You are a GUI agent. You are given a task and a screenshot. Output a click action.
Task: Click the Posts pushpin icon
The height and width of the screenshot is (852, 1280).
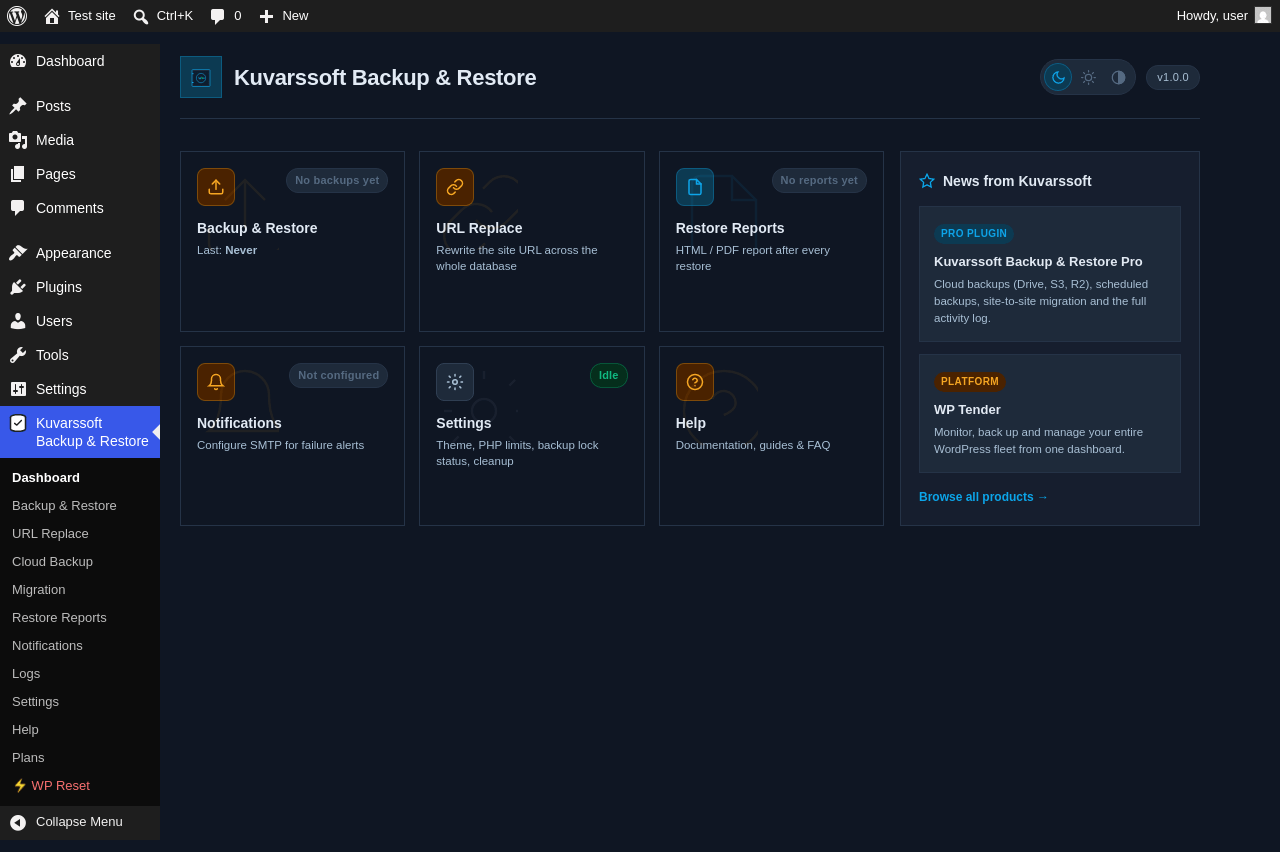tap(18, 106)
